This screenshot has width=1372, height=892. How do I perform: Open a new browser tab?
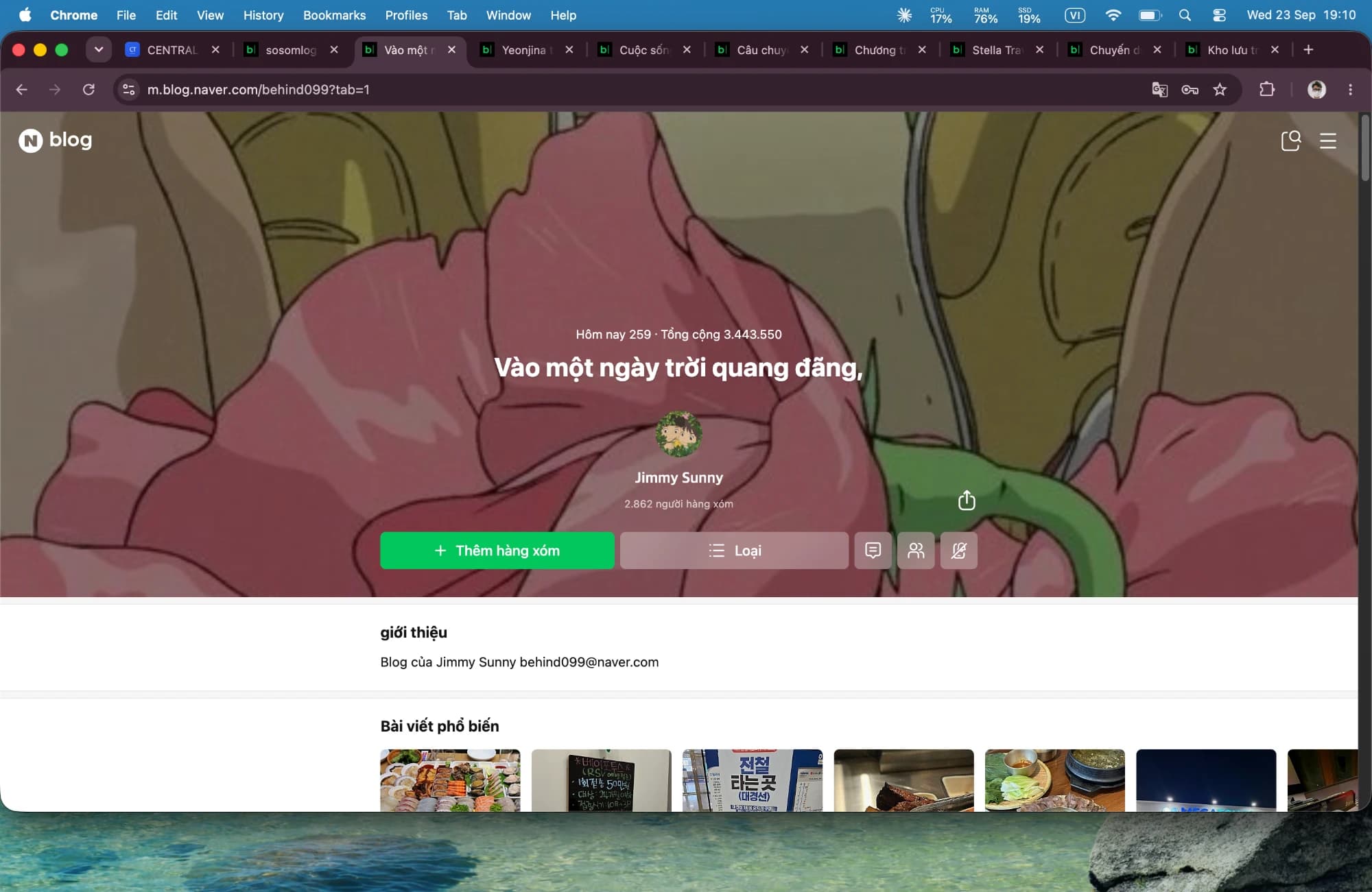pyautogui.click(x=1308, y=49)
